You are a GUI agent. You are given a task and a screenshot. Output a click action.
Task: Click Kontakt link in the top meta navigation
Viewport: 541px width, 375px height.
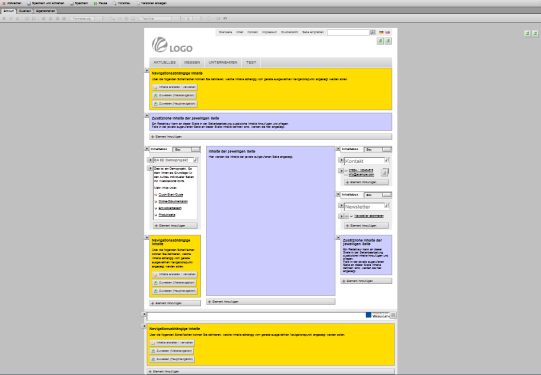[x=253, y=32]
